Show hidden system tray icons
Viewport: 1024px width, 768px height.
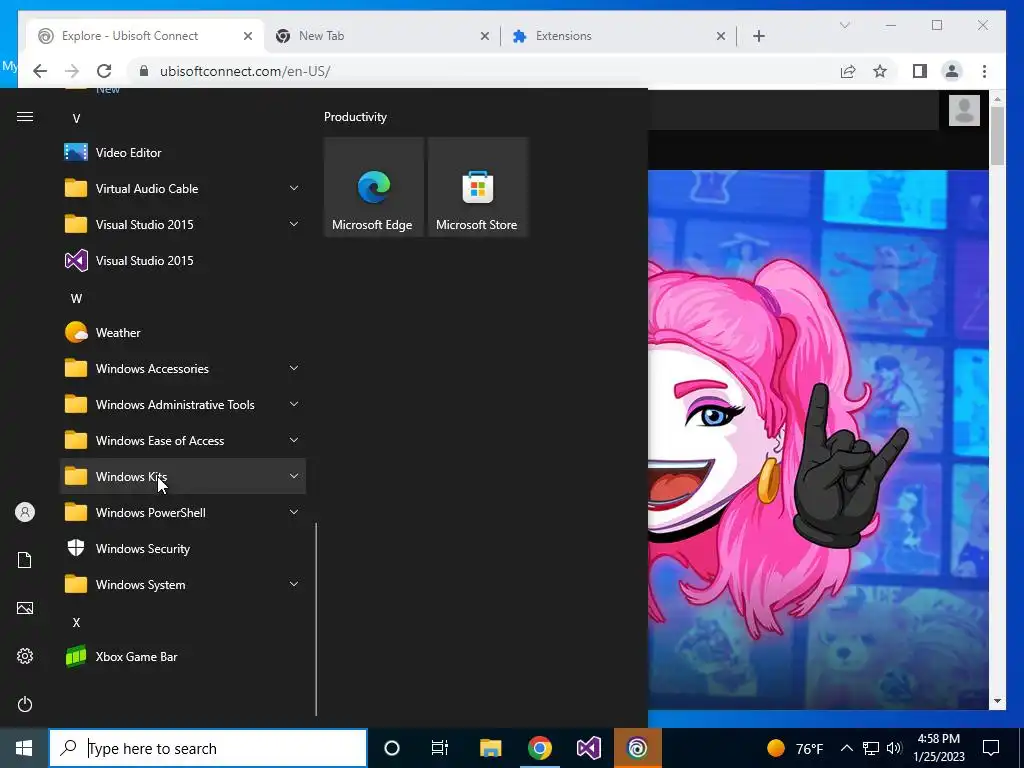846,748
